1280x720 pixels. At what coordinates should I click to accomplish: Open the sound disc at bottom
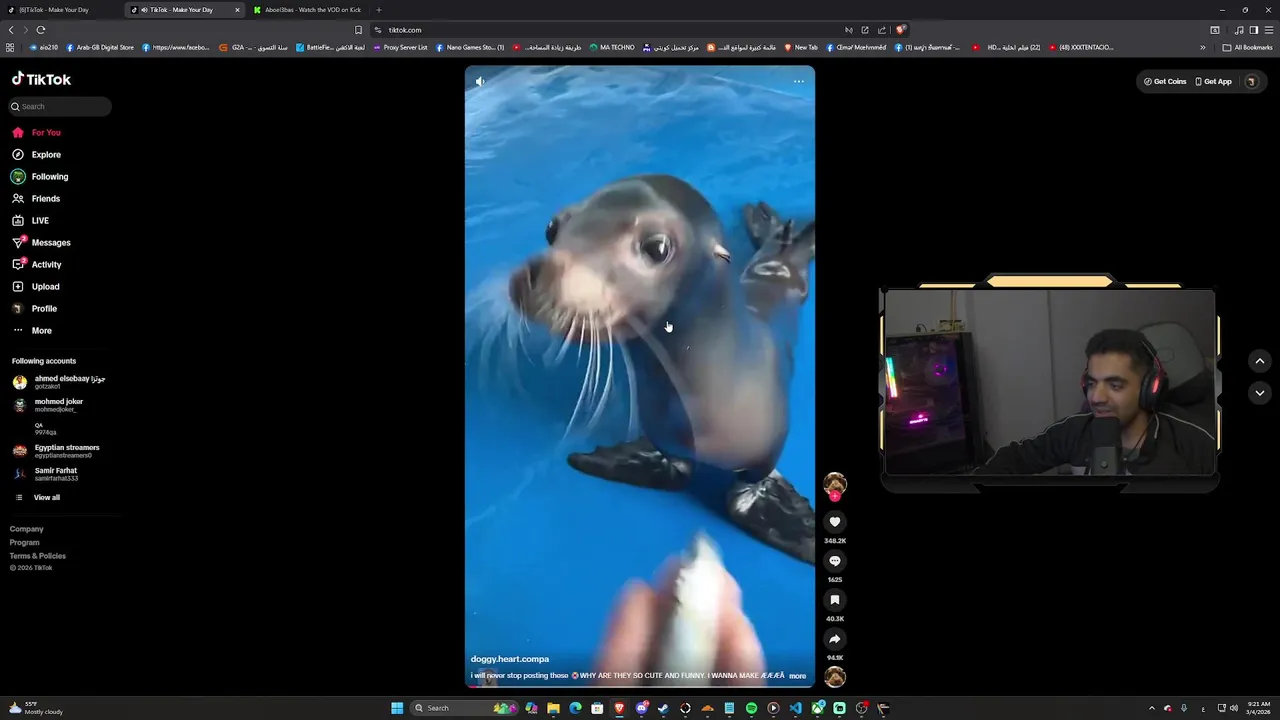pos(835,677)
